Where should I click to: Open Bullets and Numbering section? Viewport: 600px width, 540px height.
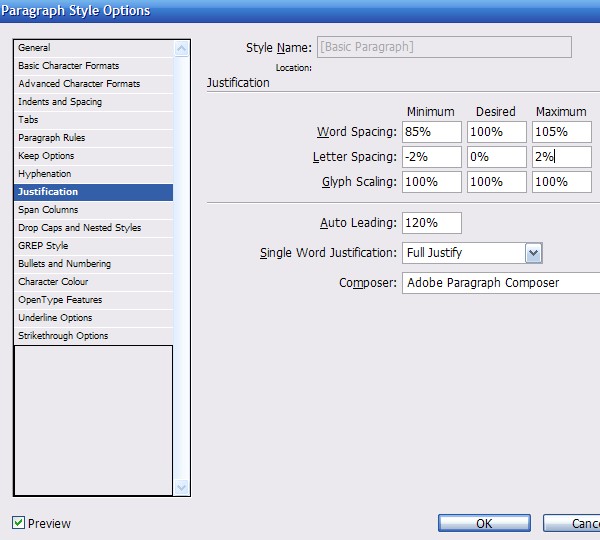(x=64, y=264)
